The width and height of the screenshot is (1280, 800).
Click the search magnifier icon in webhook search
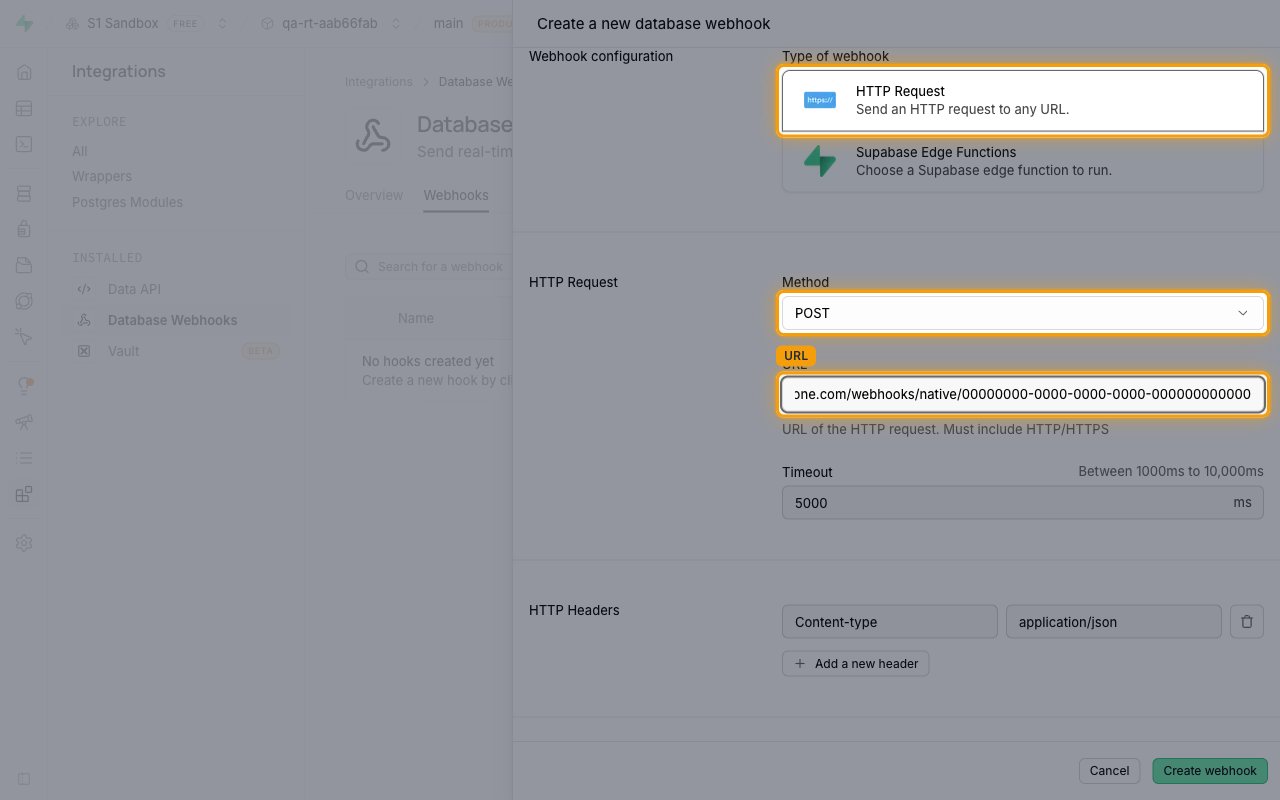[x=362, y=267]
